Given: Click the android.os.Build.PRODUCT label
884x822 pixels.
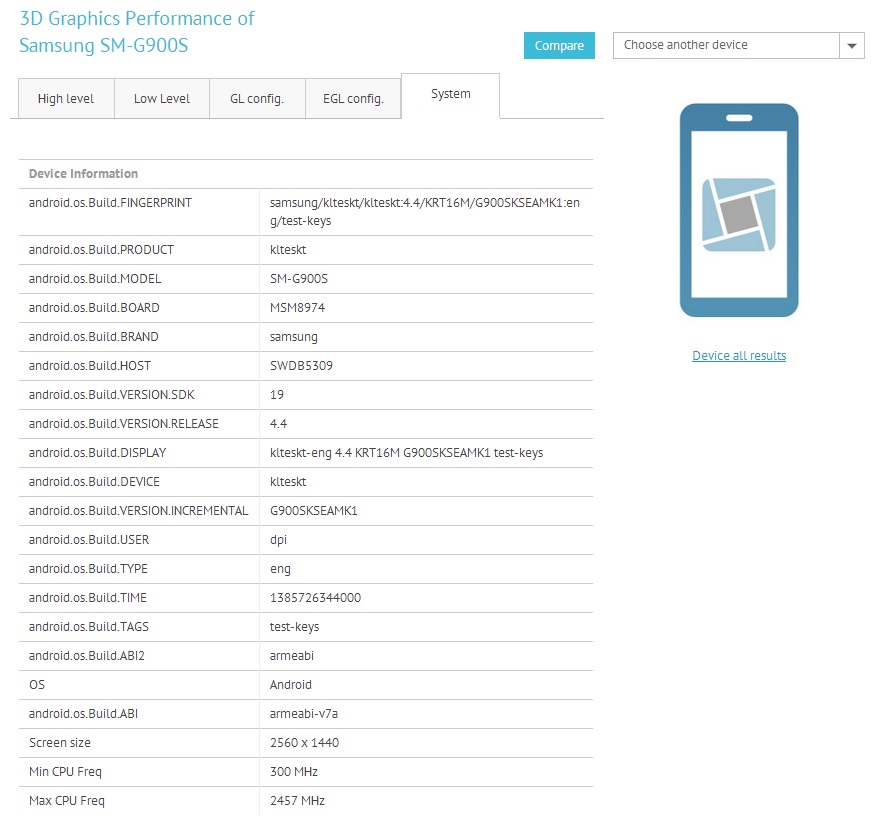Looking at the screenshot, I should coord(101,250).
